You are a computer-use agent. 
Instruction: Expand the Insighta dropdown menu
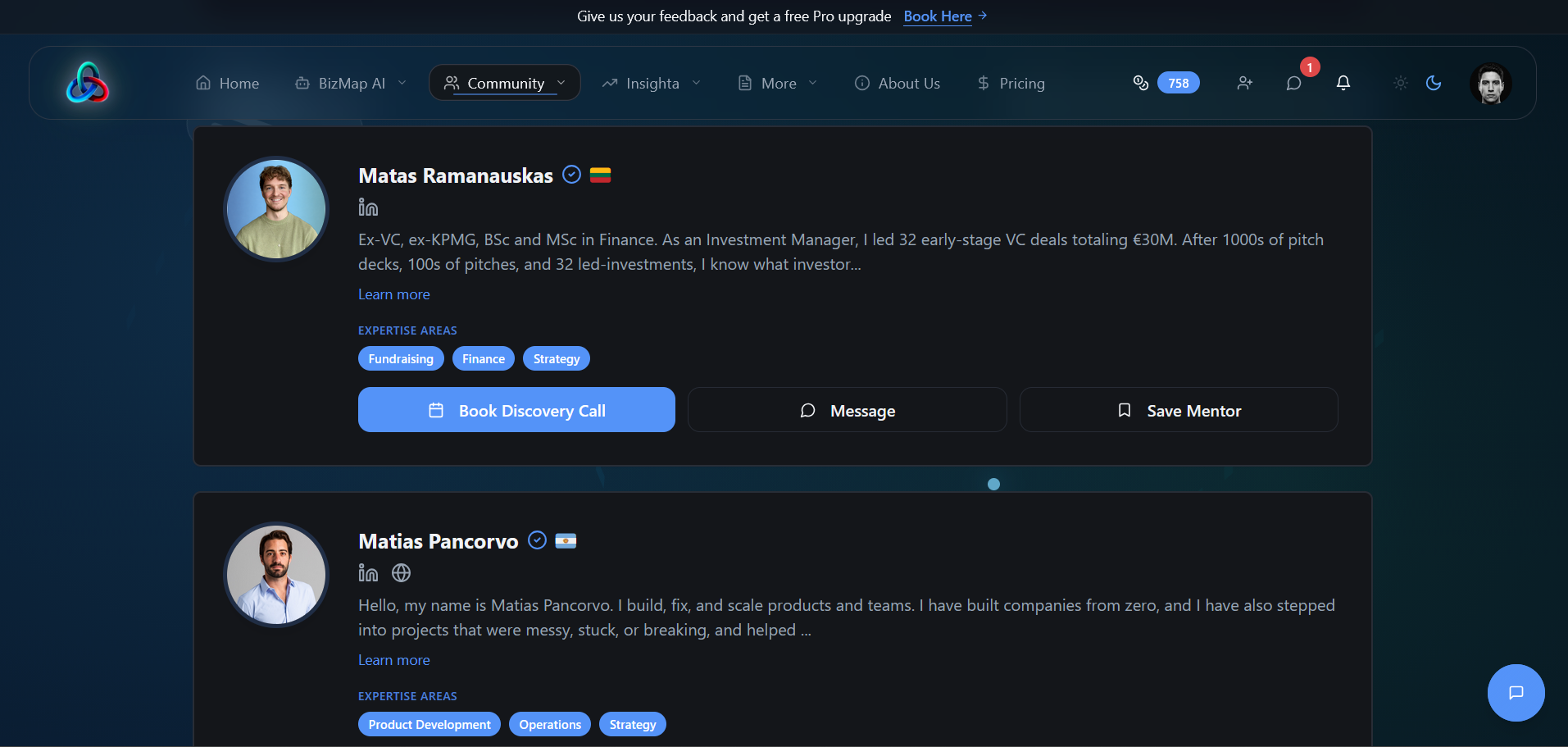(x=652, y=83)
